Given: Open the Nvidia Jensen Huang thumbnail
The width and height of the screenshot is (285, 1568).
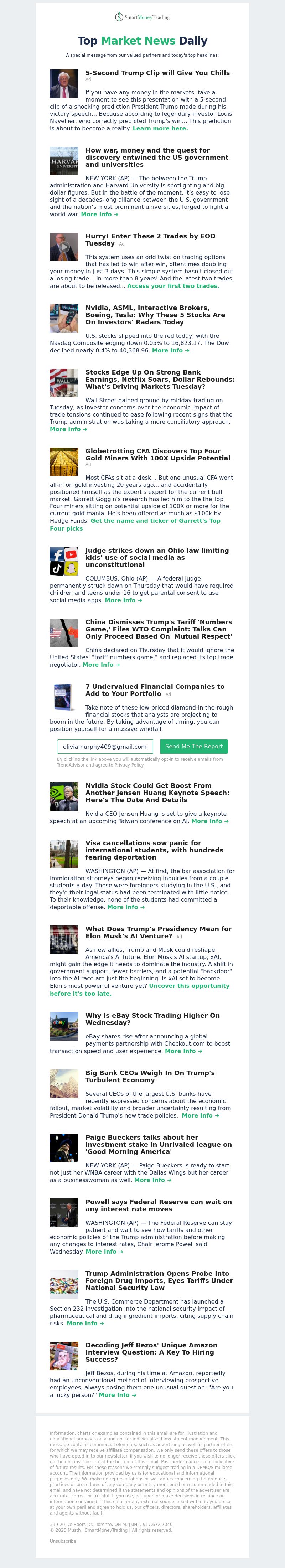Looking at the screenshot, I should click(64, 796).
